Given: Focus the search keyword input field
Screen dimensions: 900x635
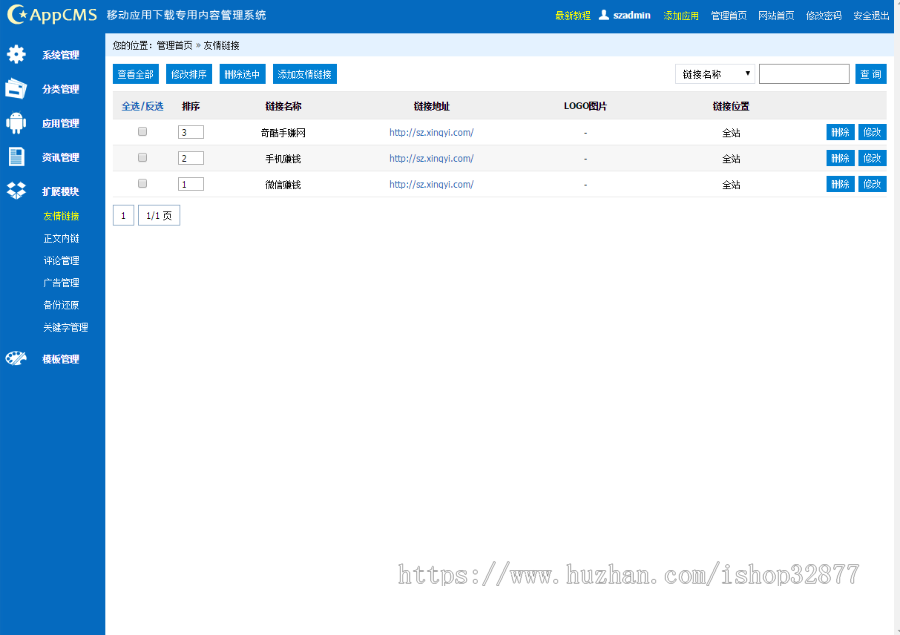Looking at the screenshot, I should pos(804,74).
